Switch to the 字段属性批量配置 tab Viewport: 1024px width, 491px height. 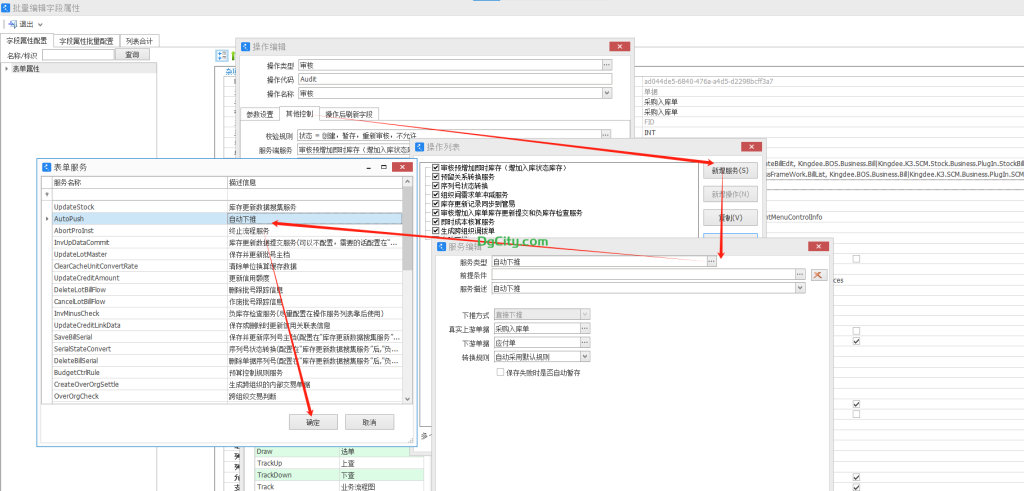88,41
